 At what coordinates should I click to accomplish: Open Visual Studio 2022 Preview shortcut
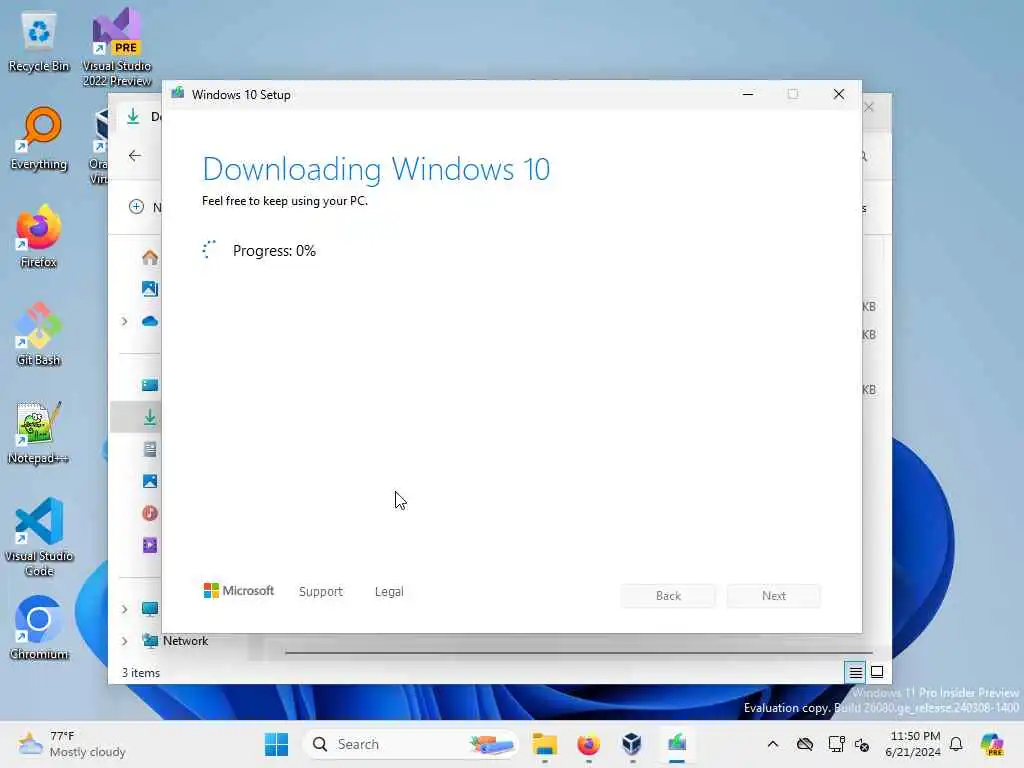click(x=117, y=47)
